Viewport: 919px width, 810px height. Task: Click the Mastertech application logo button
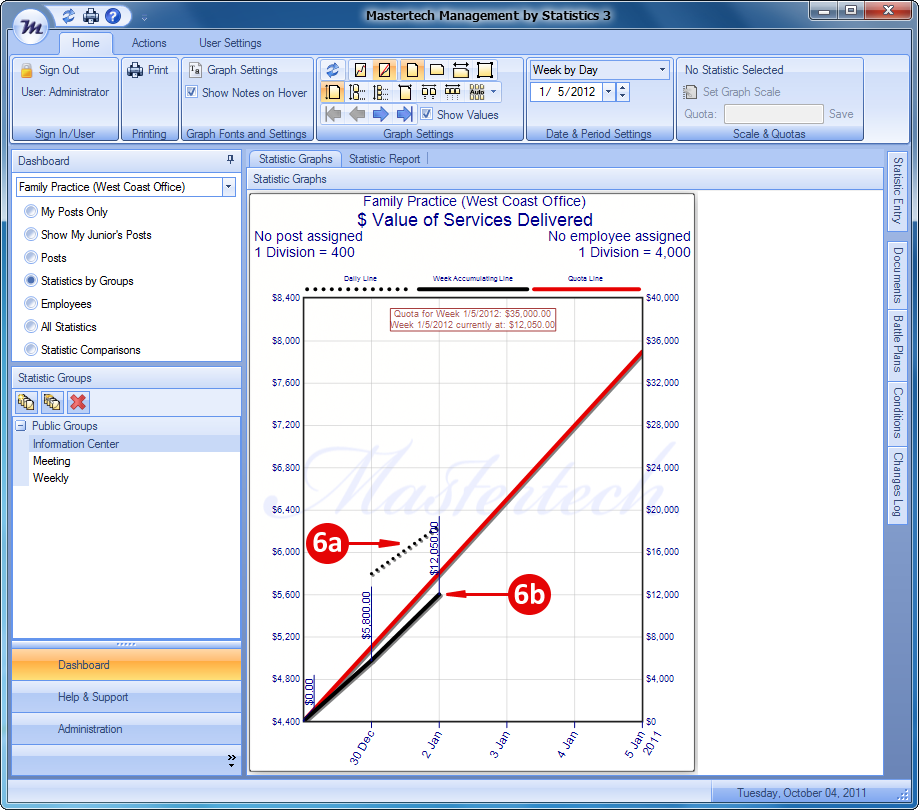click(x=31, y=26)
